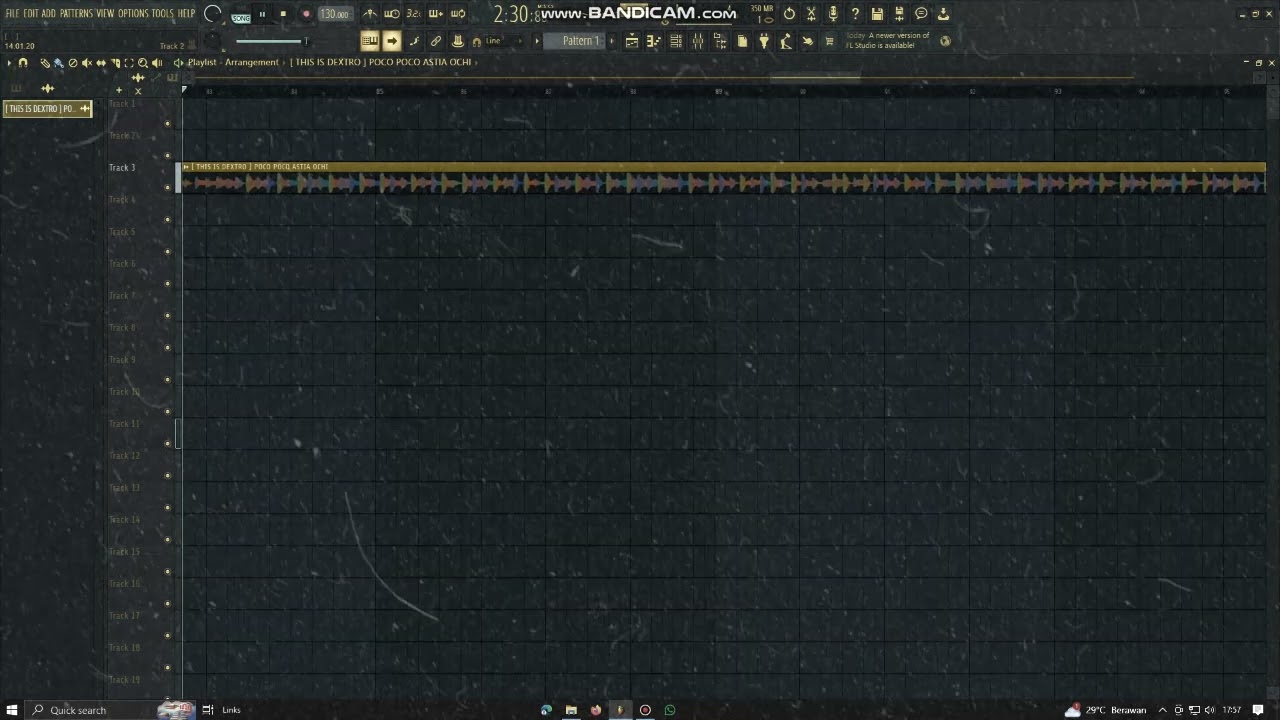The height and width of the screenshot is (720, 1280).
Task: Click the save project floppy icon
Action: coord(877,14)
